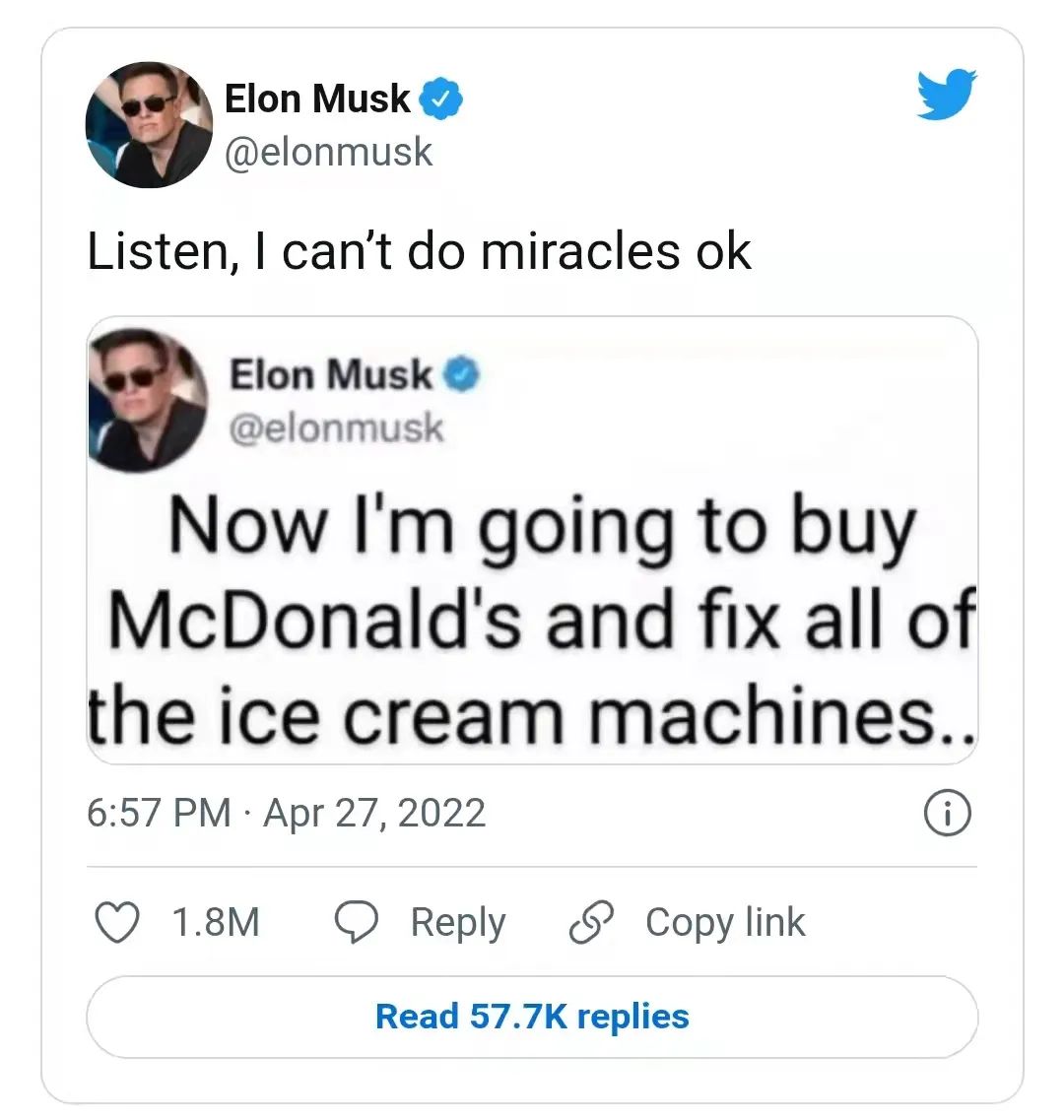
Task: Read 57.7K replies button
Action: tap(532, 1017)
